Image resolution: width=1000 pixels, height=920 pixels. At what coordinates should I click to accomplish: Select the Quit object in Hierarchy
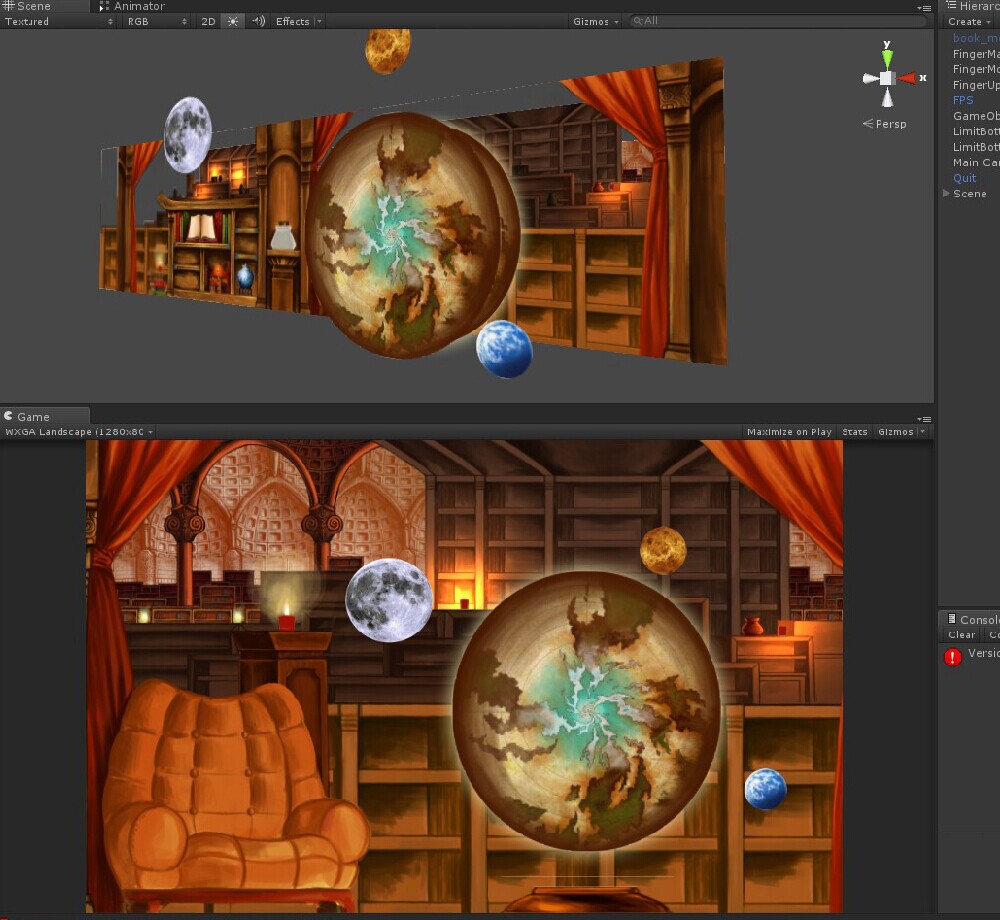pos(964,179)
